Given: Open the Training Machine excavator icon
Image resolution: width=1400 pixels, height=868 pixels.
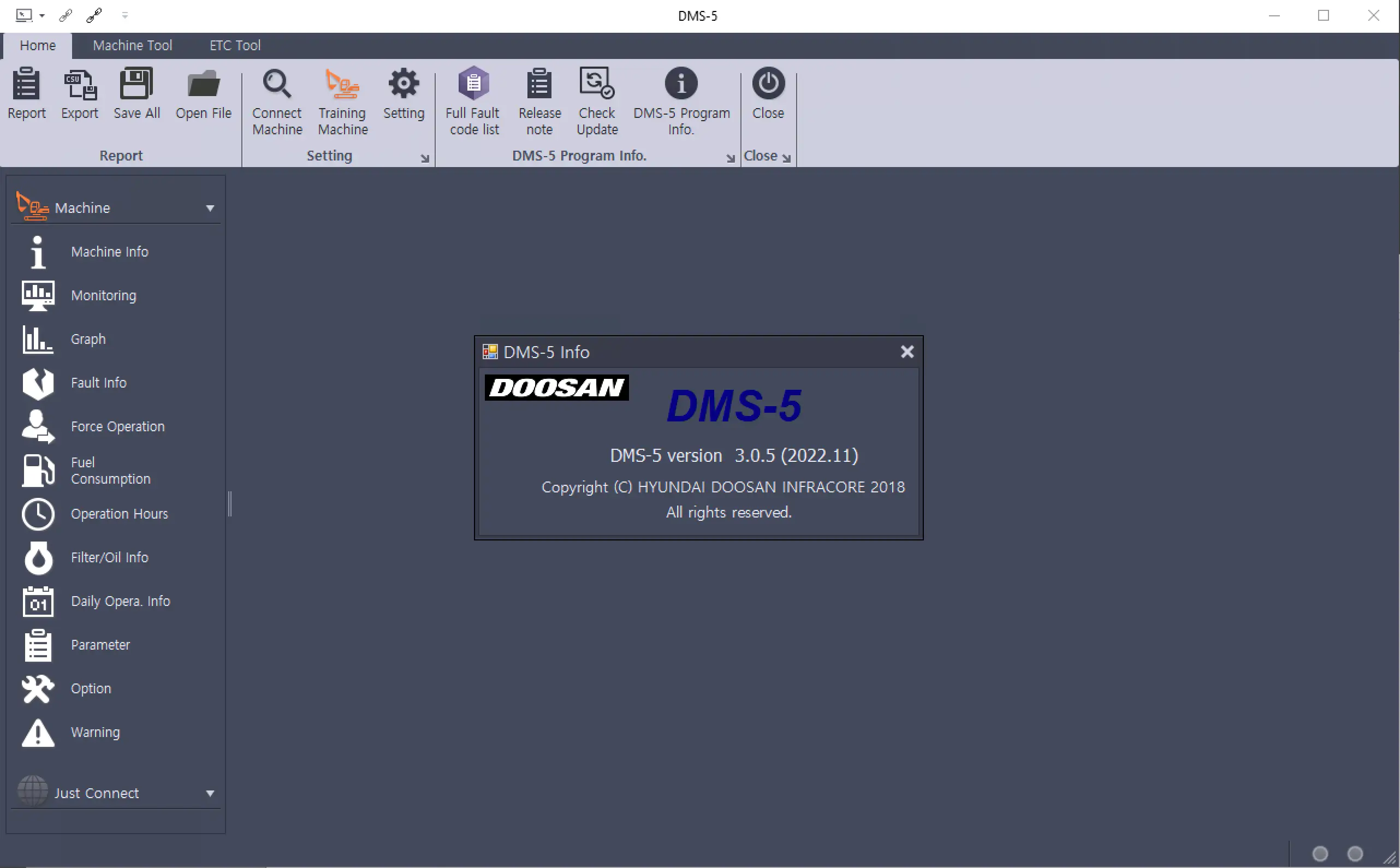Looking at the screenshot, I should pos(342,85).
